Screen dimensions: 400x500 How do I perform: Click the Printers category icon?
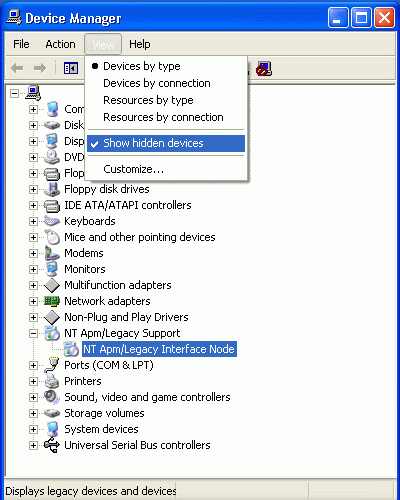(x=52, y=381)
